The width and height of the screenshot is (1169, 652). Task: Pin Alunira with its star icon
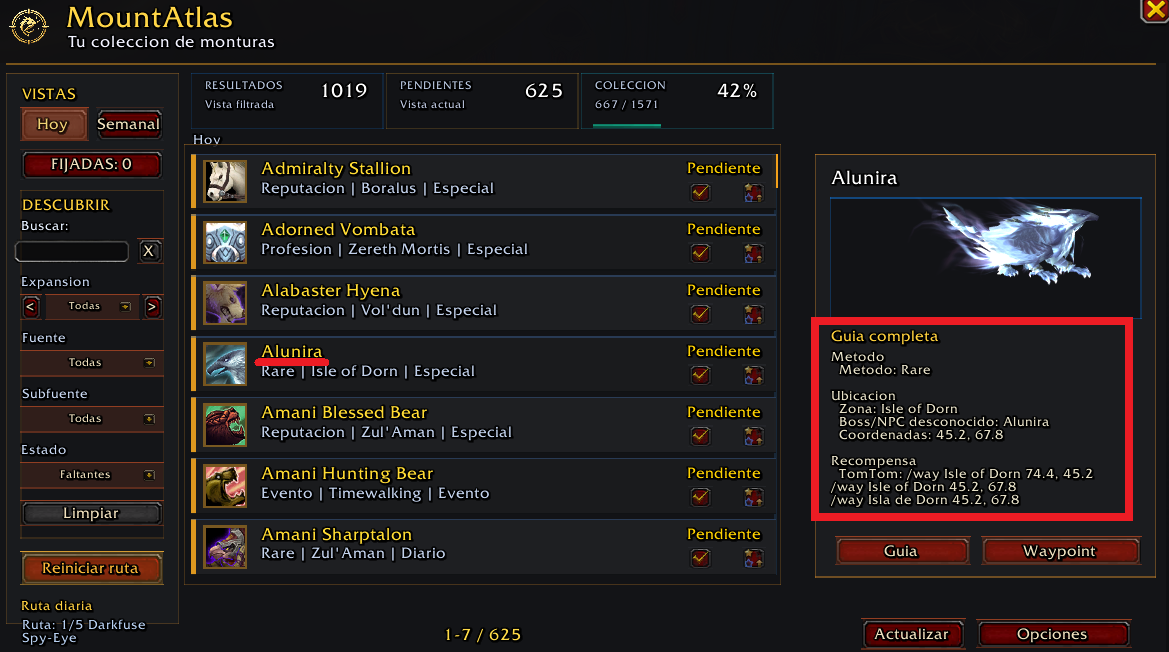[x=753, y=375]
